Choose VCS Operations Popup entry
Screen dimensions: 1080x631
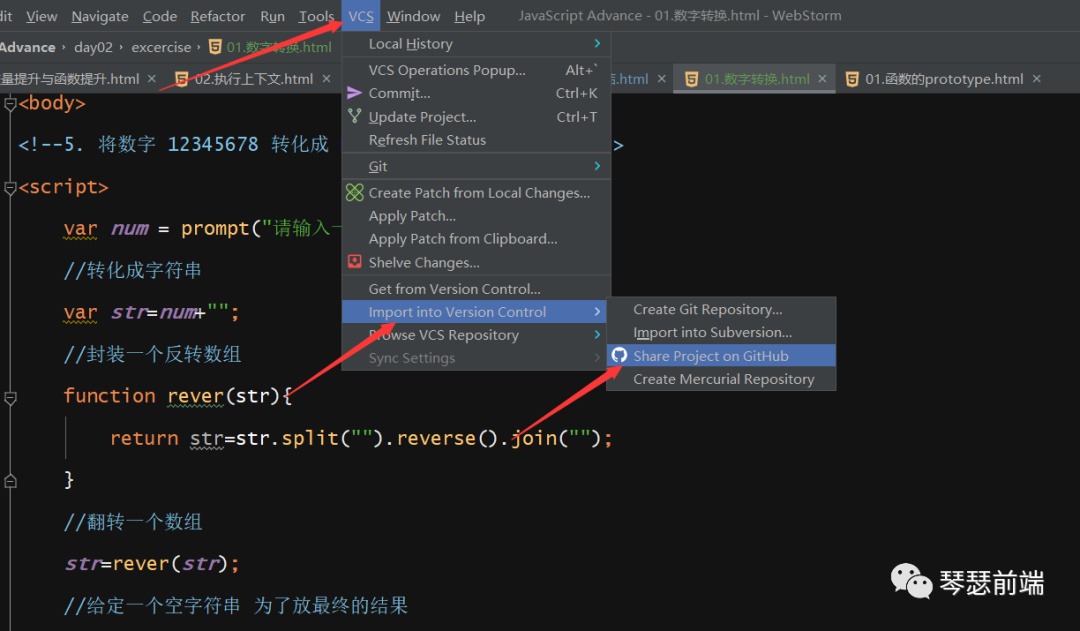click(476, 70)
